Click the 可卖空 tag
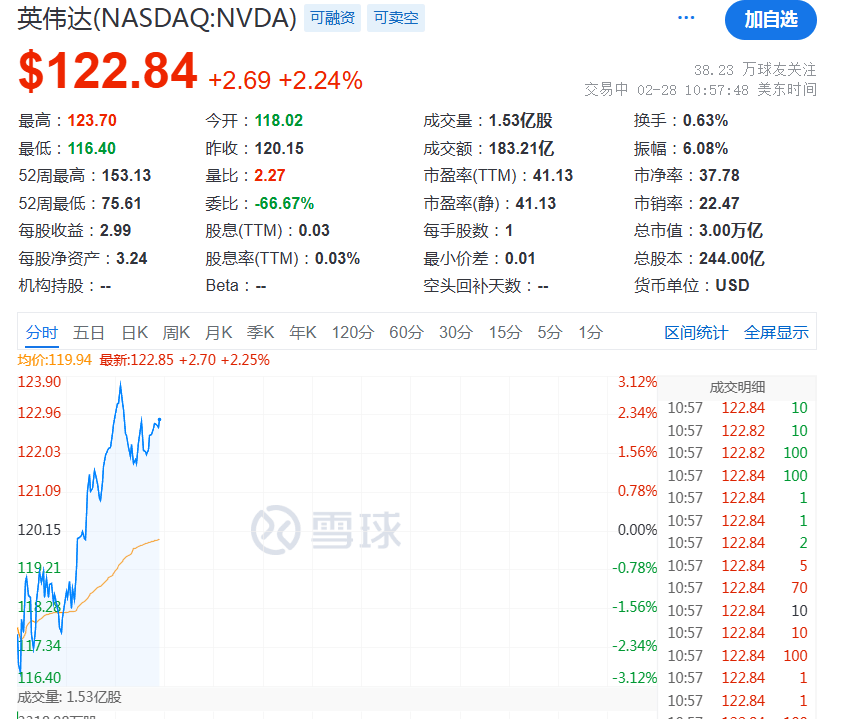The width and height of the screenshot is (842, 719). (396, 18)
